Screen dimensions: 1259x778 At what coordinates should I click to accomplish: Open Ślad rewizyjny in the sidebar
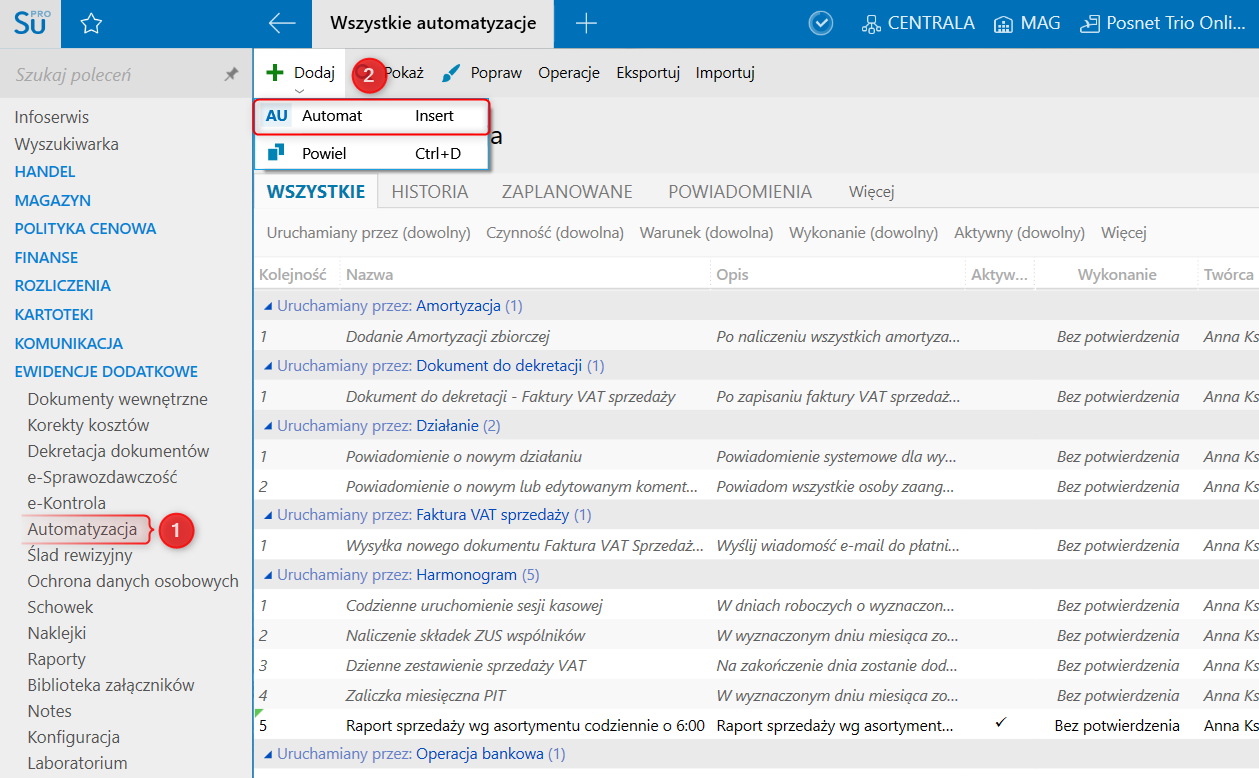(80, 555)
